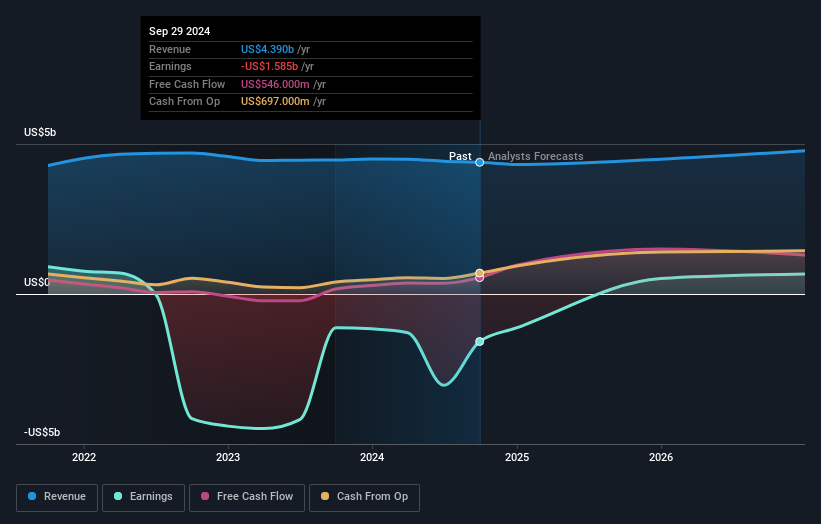Select the 2022 x-axis label
This screenshot has width=821, height=524.
[x=84, y=457]
